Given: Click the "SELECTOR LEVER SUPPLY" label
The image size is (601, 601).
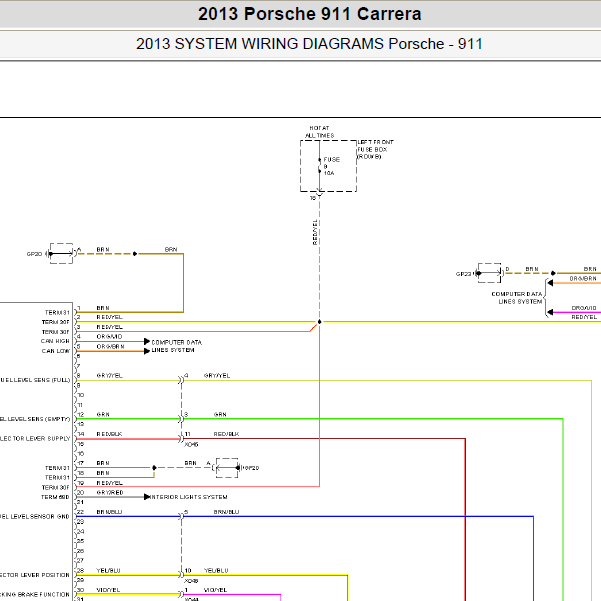Looking at the screenshot, I should 35,438.
